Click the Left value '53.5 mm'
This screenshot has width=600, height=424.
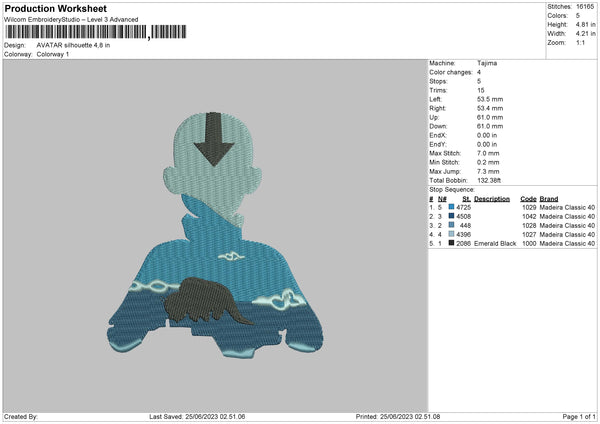[x=490, y=99]
